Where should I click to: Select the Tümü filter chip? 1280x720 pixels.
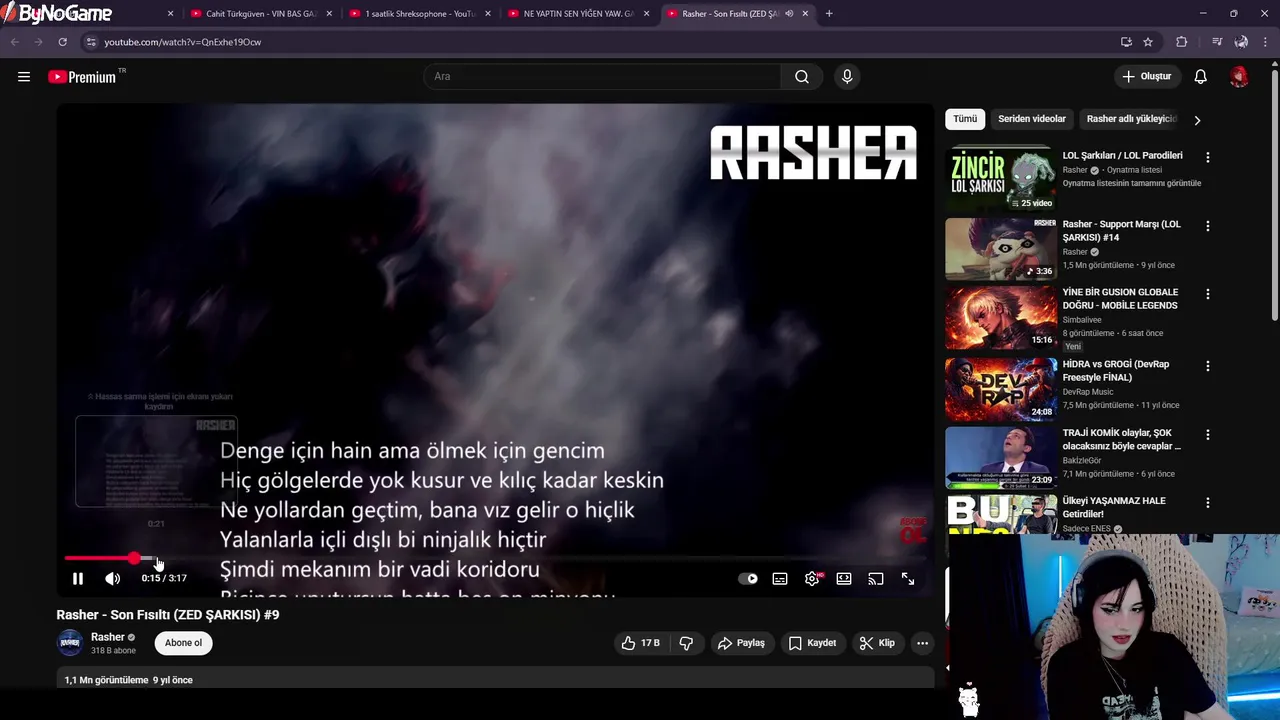(965, 119)
